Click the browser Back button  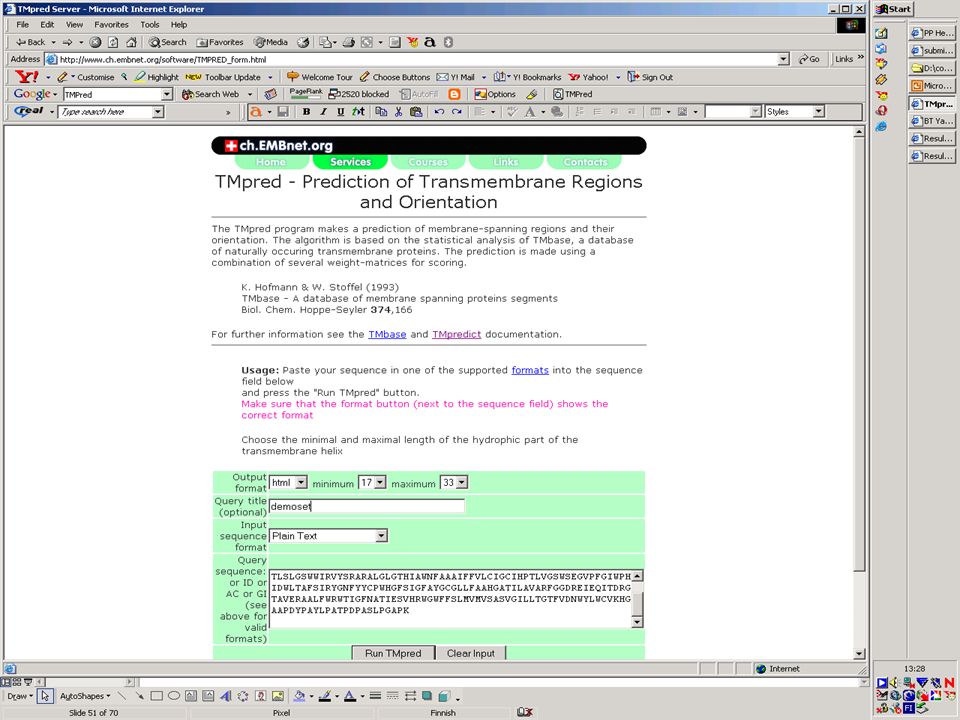tap(31, 42)
